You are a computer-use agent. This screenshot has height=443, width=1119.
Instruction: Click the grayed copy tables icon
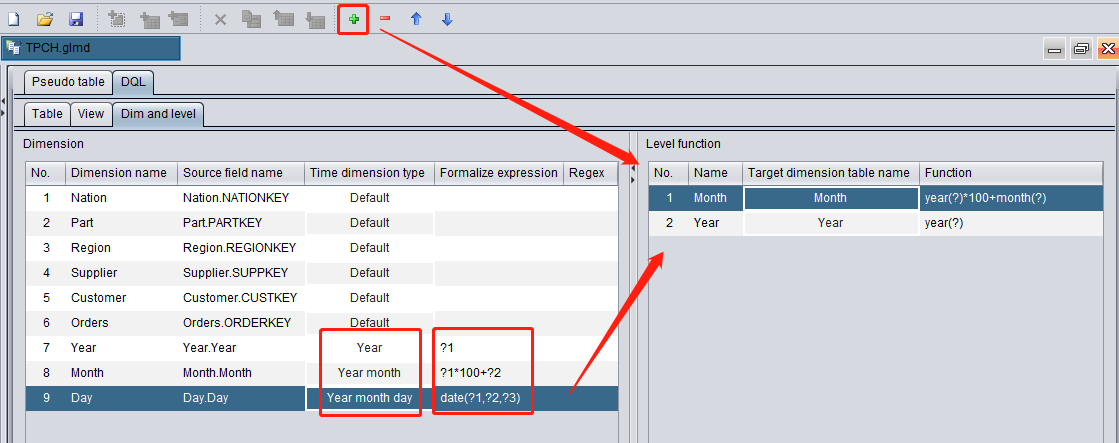(x=251, y=20)
